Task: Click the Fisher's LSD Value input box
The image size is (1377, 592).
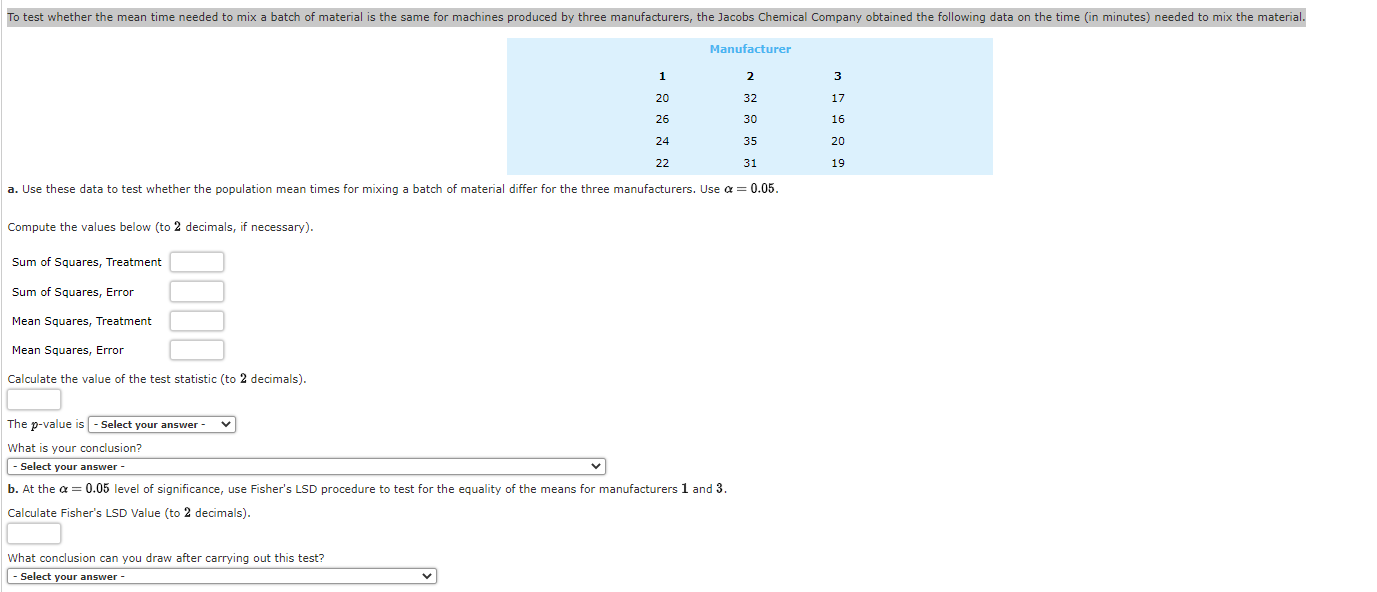Action: pyautogui.click(x=33, y=533)
